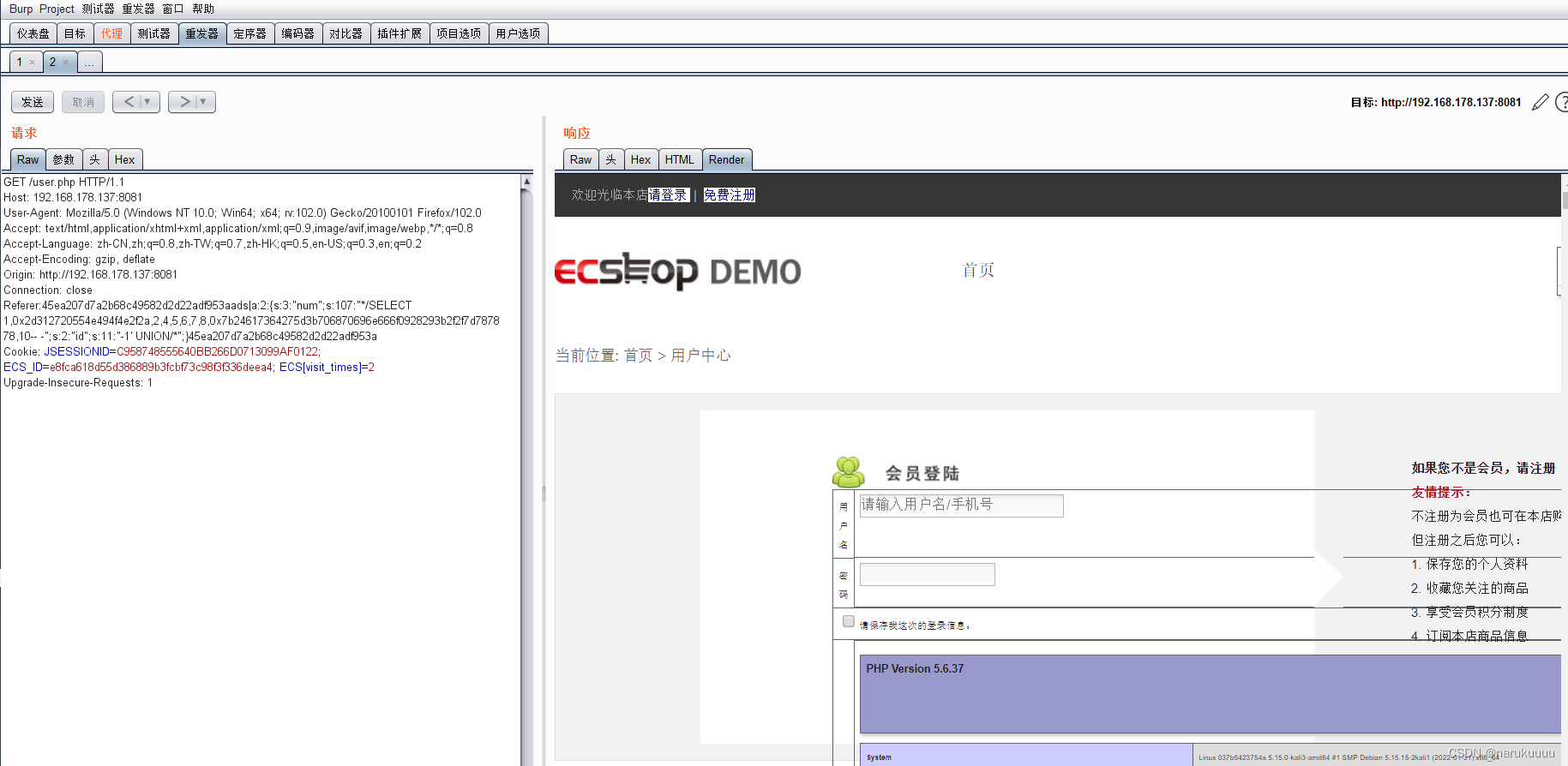
Task: Open the 窗口 menu
Action: pos(173,9)
